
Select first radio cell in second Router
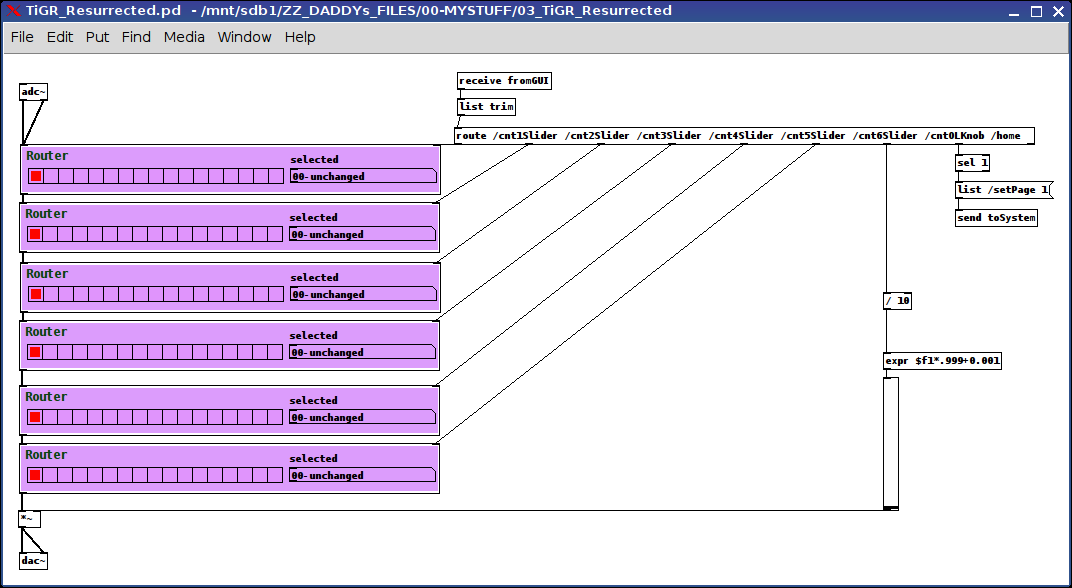pyautogui.click(x=35, y=235)
